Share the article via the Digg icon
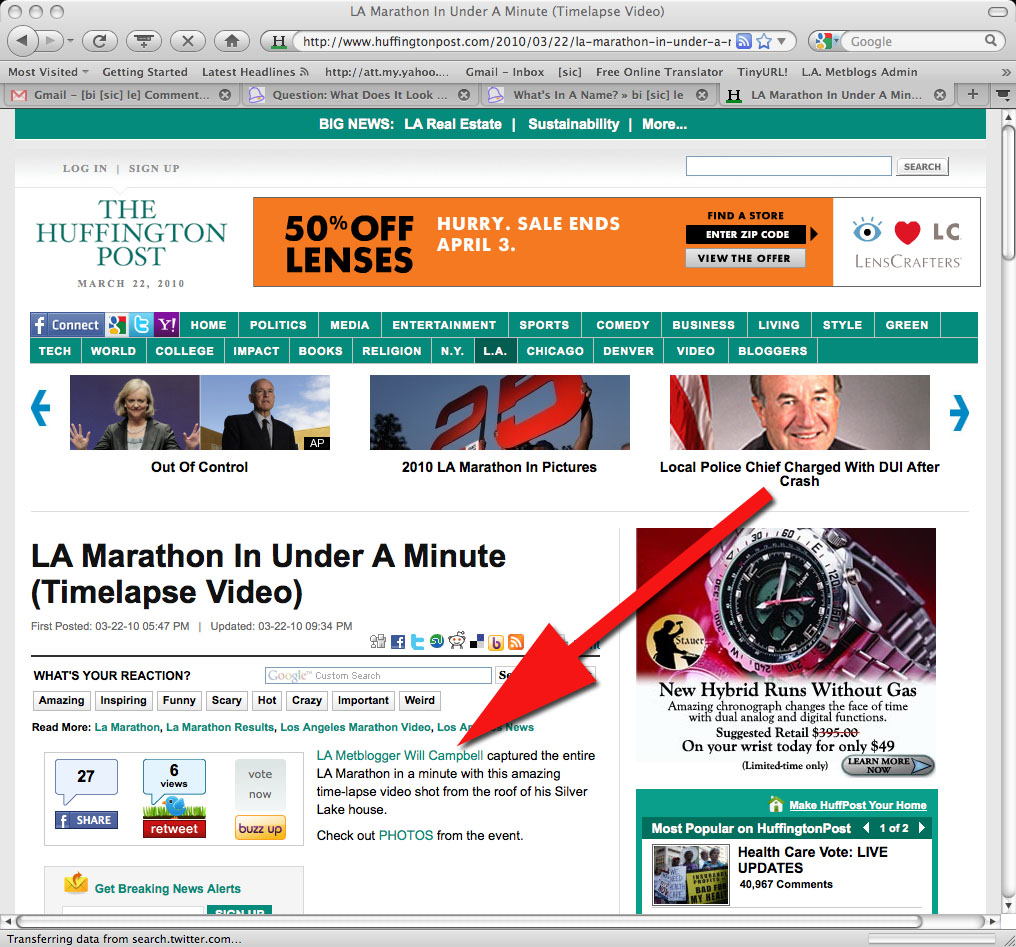1016x947 pixels. pyautogui.click(x=378, y=641)
